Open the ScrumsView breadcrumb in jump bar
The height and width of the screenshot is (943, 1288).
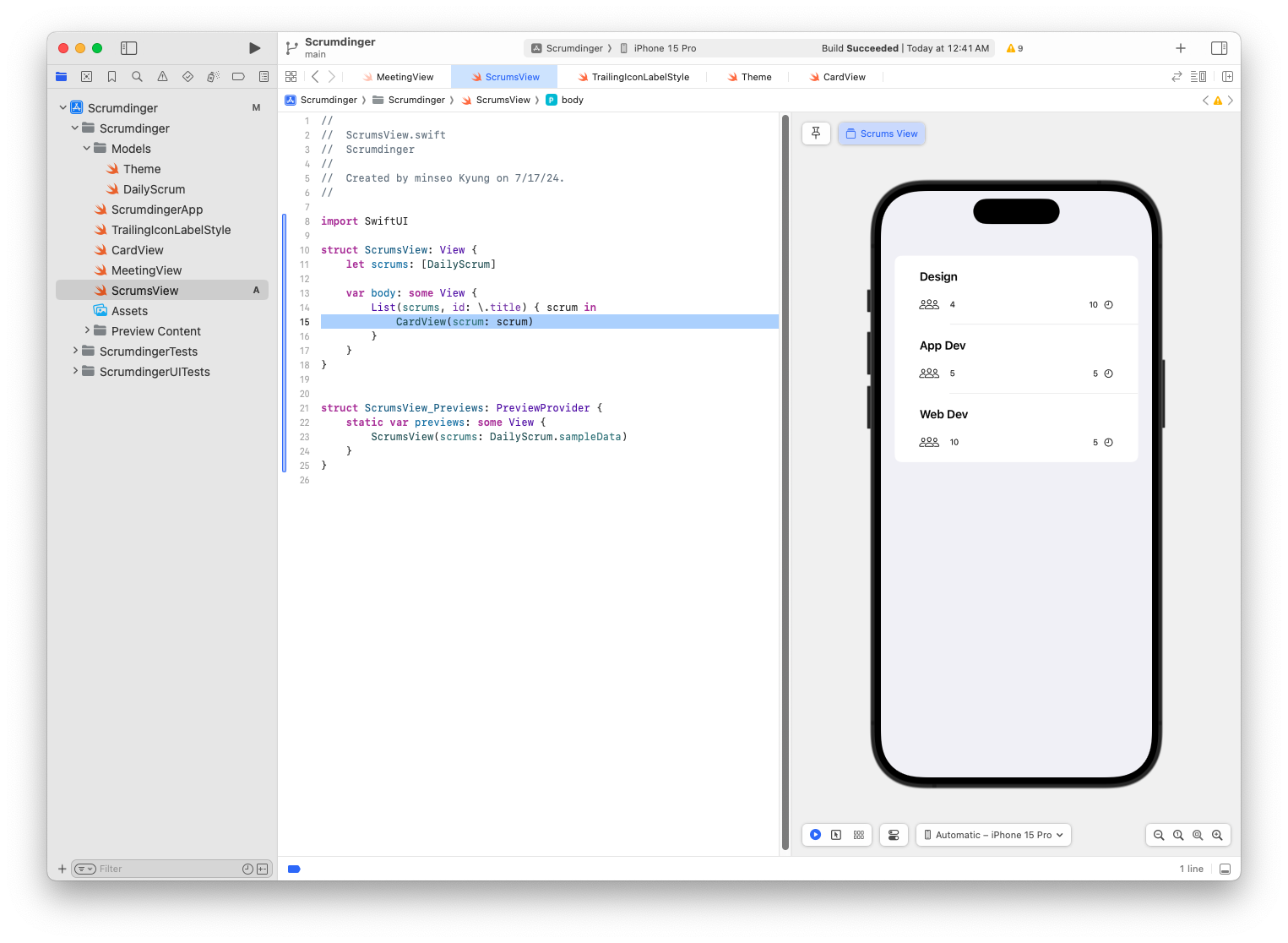[x=496, y=100]
